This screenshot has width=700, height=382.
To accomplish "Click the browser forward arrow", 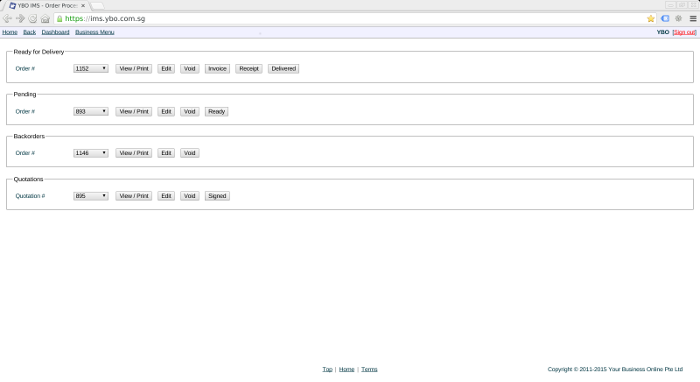I will (20, 18).
